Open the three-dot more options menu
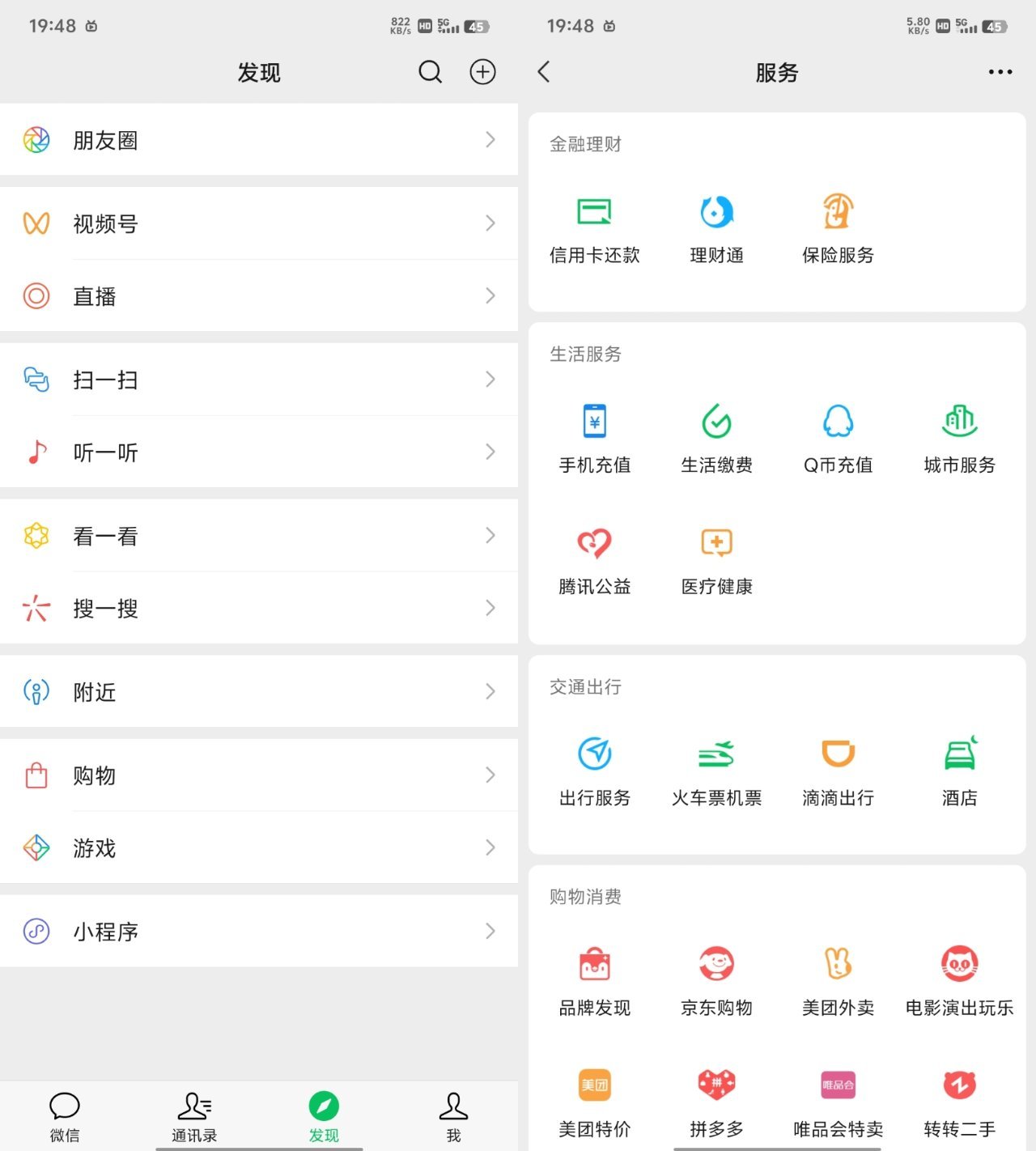This screenshot has width=1036, height=1151. (1000, 72)
